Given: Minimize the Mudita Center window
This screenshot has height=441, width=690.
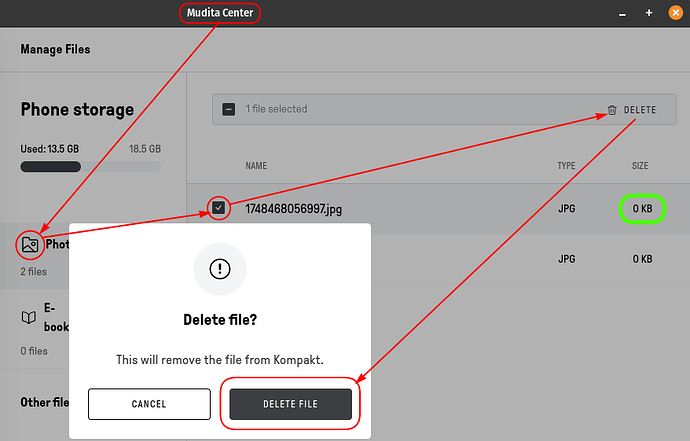Looking at the screenshot, I should pos(621,13).
